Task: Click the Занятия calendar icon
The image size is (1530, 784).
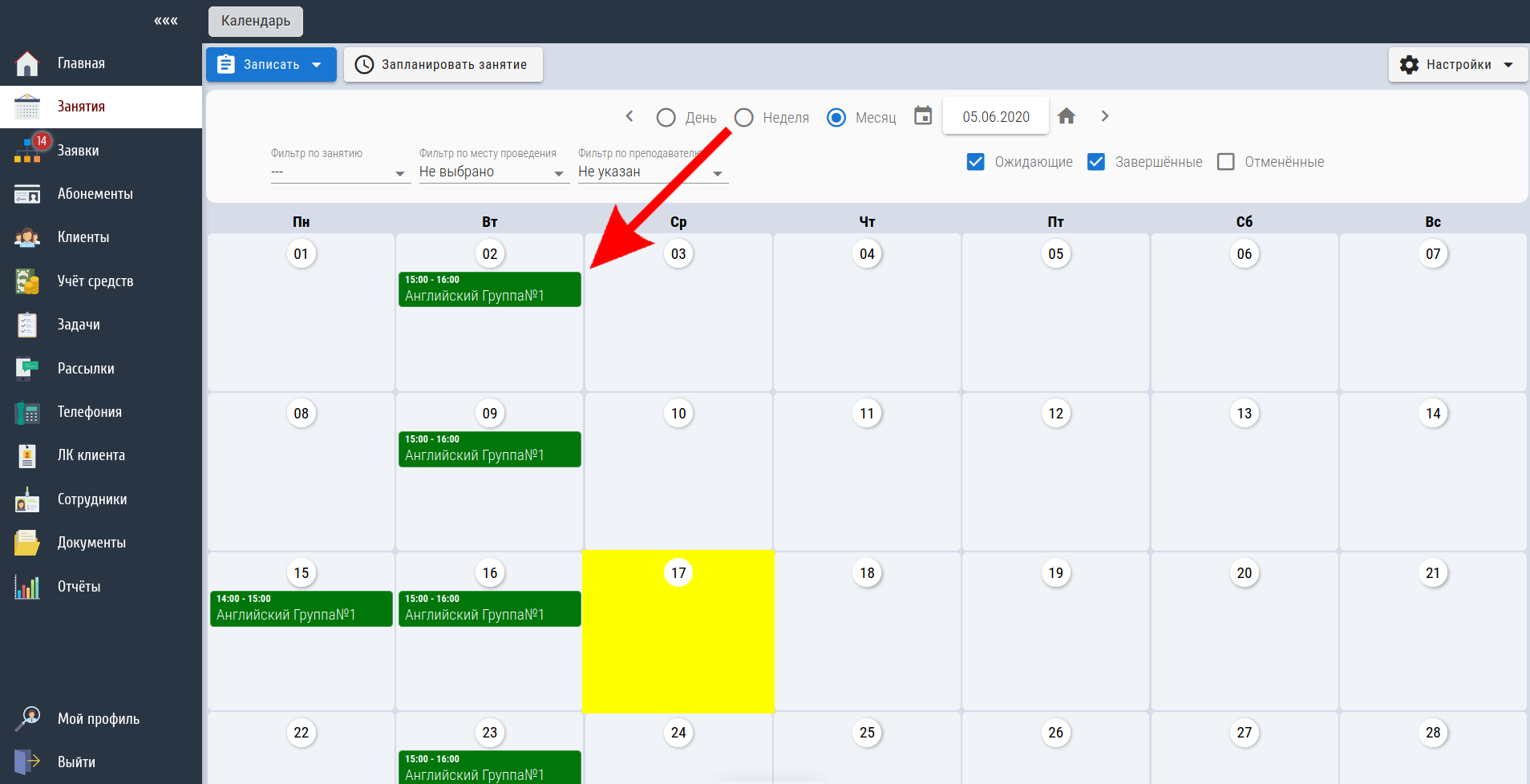Action: [x=27, y=107]
